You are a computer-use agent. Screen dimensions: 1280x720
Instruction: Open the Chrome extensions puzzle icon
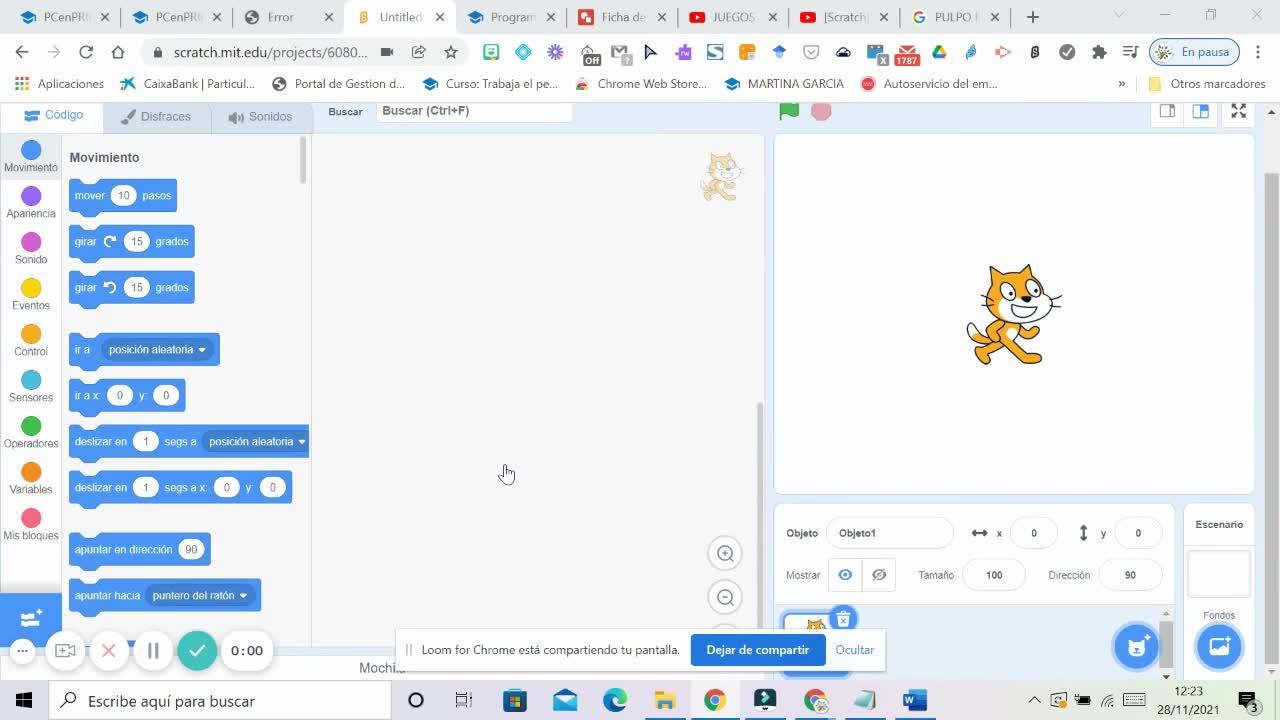pyautogui.click(x=1099, y=52)
